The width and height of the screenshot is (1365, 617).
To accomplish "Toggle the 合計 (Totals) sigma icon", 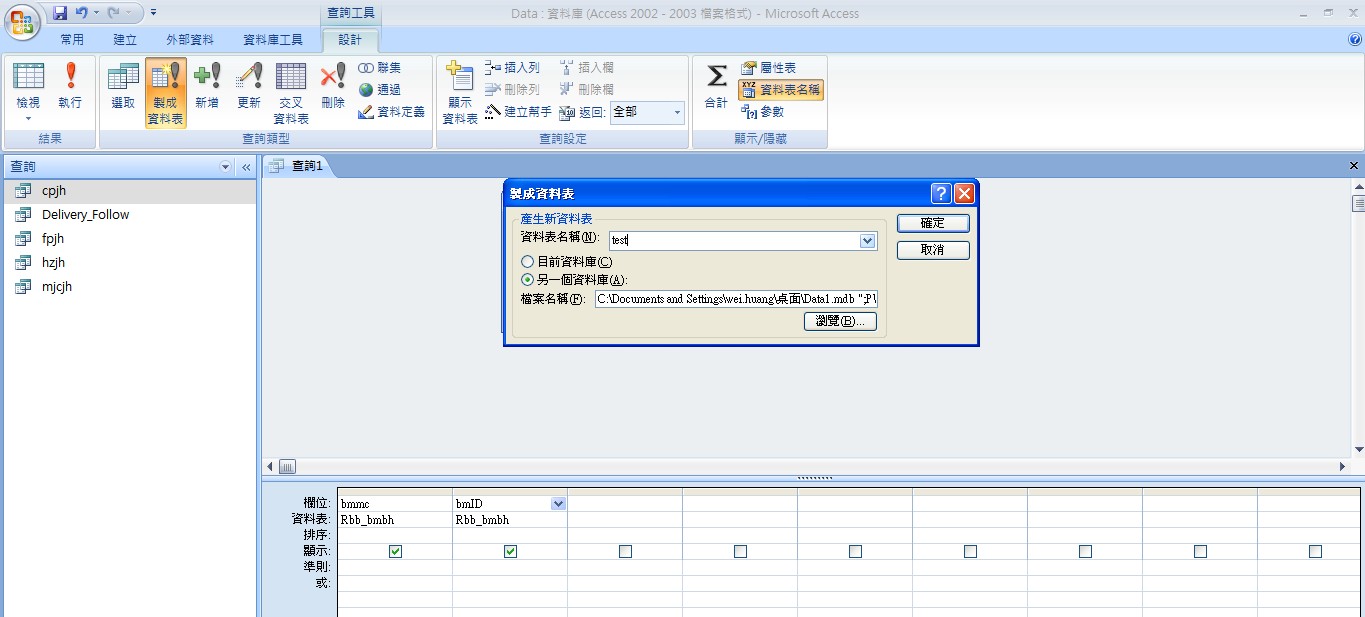I will tap(717, 85).
